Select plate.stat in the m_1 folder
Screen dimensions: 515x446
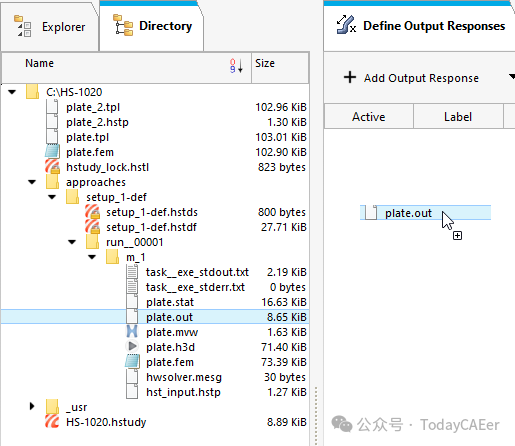pyautogui.click(x=170, y=302)
